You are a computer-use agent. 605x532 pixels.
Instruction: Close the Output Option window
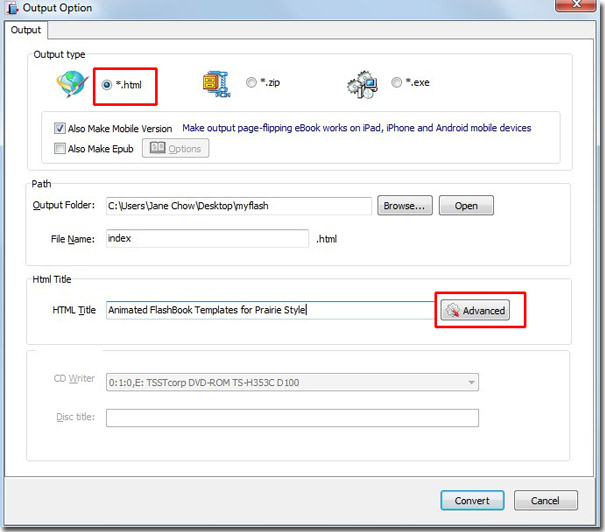point(575,5)
